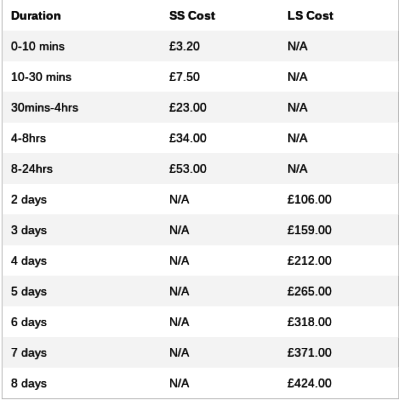Click the Duration column header
Screen dimensions: 399x400
[x=36, y=16]
